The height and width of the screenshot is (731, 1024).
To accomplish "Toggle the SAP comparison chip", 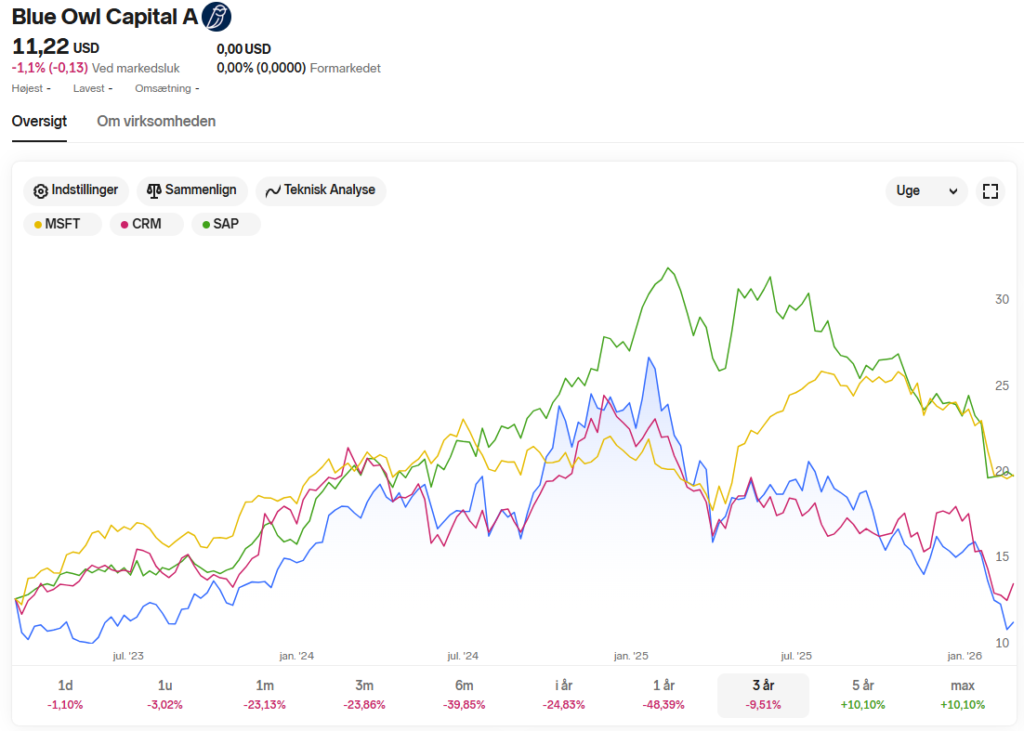I will point(226,224).
